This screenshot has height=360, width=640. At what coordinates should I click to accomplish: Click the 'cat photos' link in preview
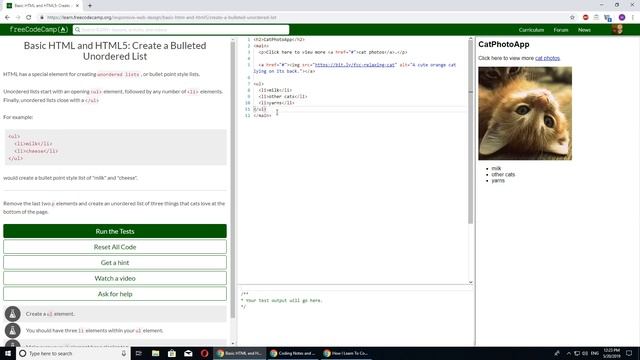coord(547,58)
